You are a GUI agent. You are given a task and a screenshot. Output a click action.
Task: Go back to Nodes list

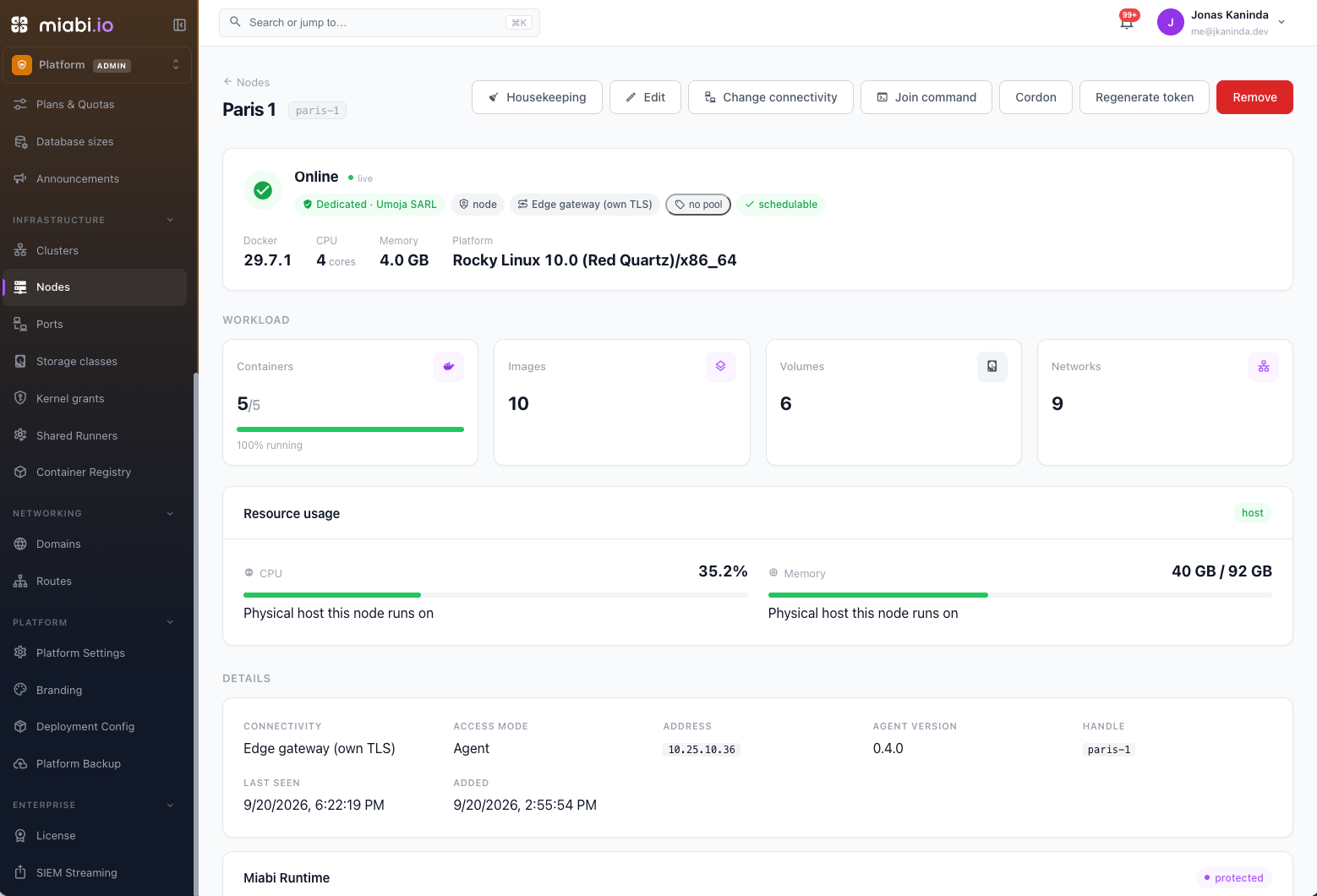click(246, 82)
